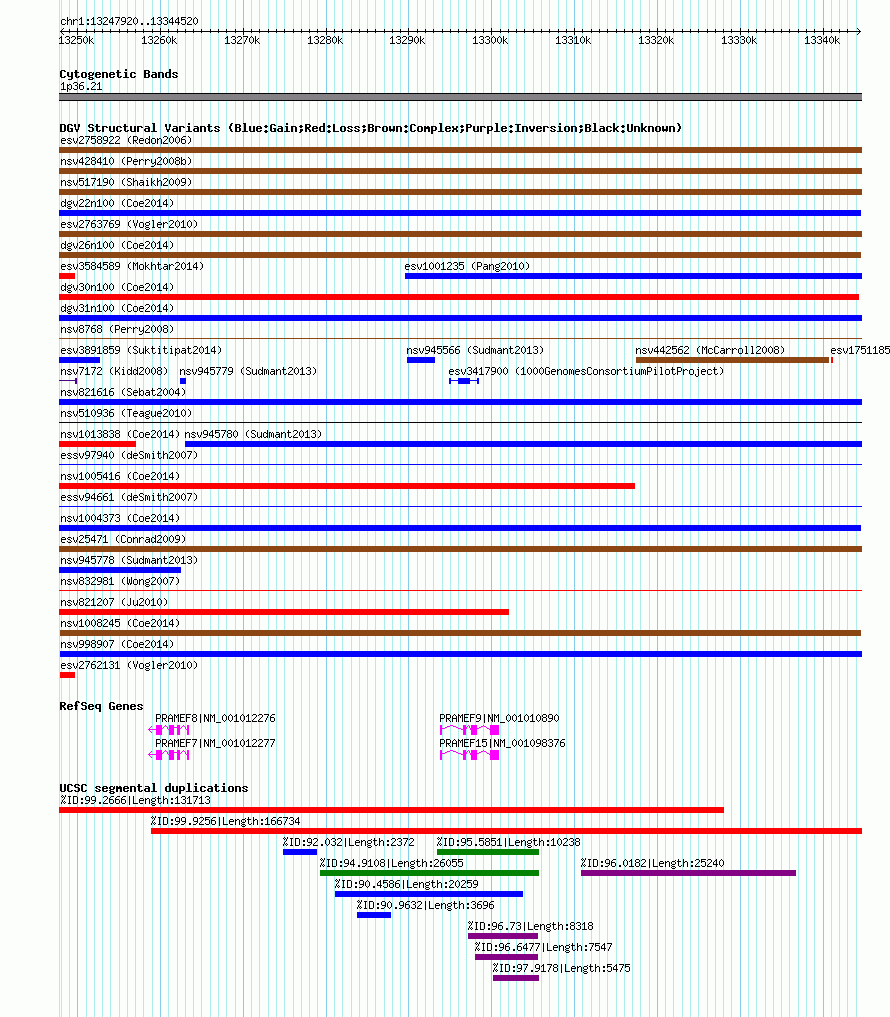Viewport: 890px width, 1017px height.
Task: Click the nsv945778 (Sudmant2013) label
Action: tap(129, 560)
